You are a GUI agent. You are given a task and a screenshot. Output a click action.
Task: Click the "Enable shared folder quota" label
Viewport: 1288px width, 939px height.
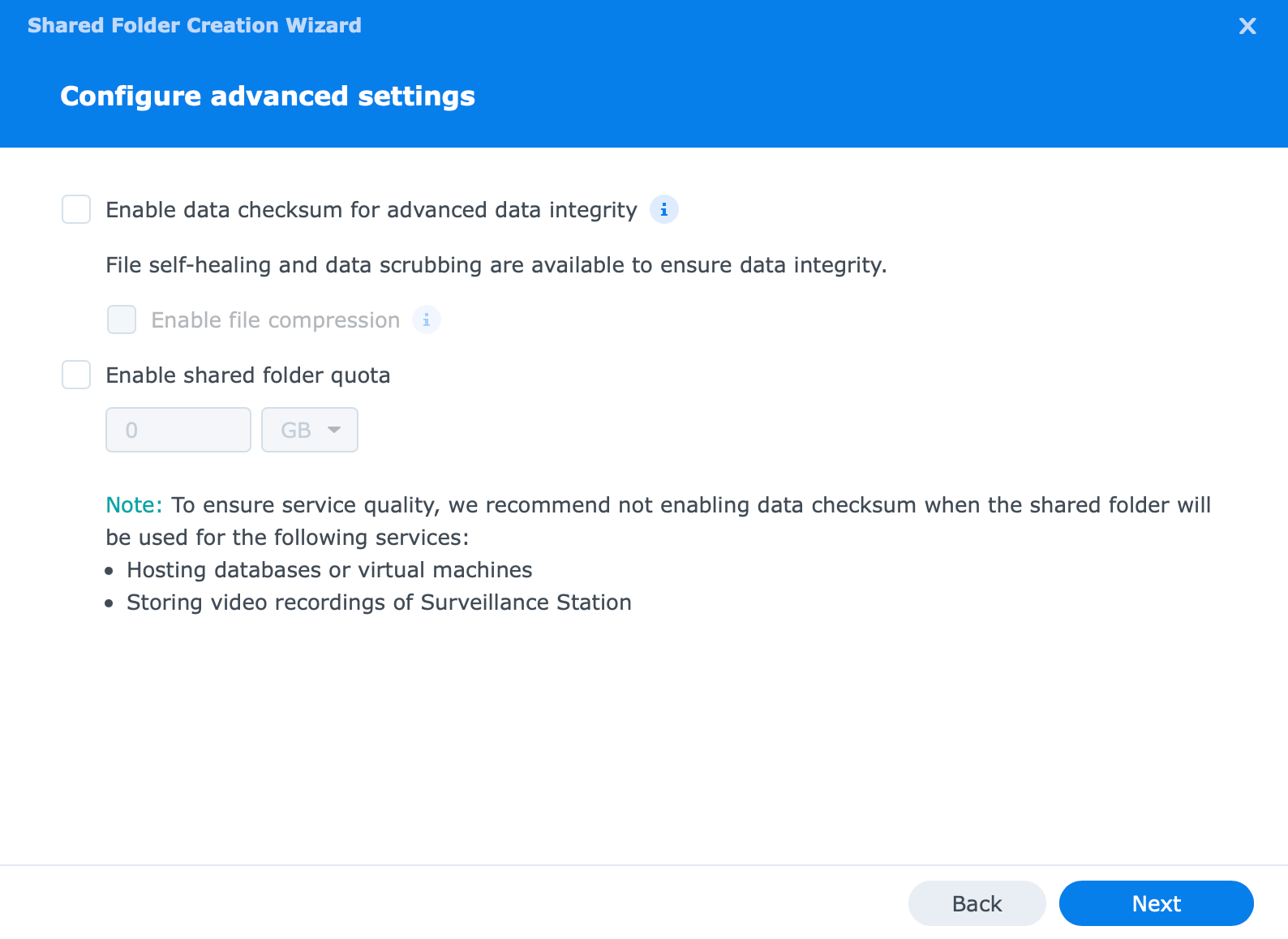(x=248, y=375)
